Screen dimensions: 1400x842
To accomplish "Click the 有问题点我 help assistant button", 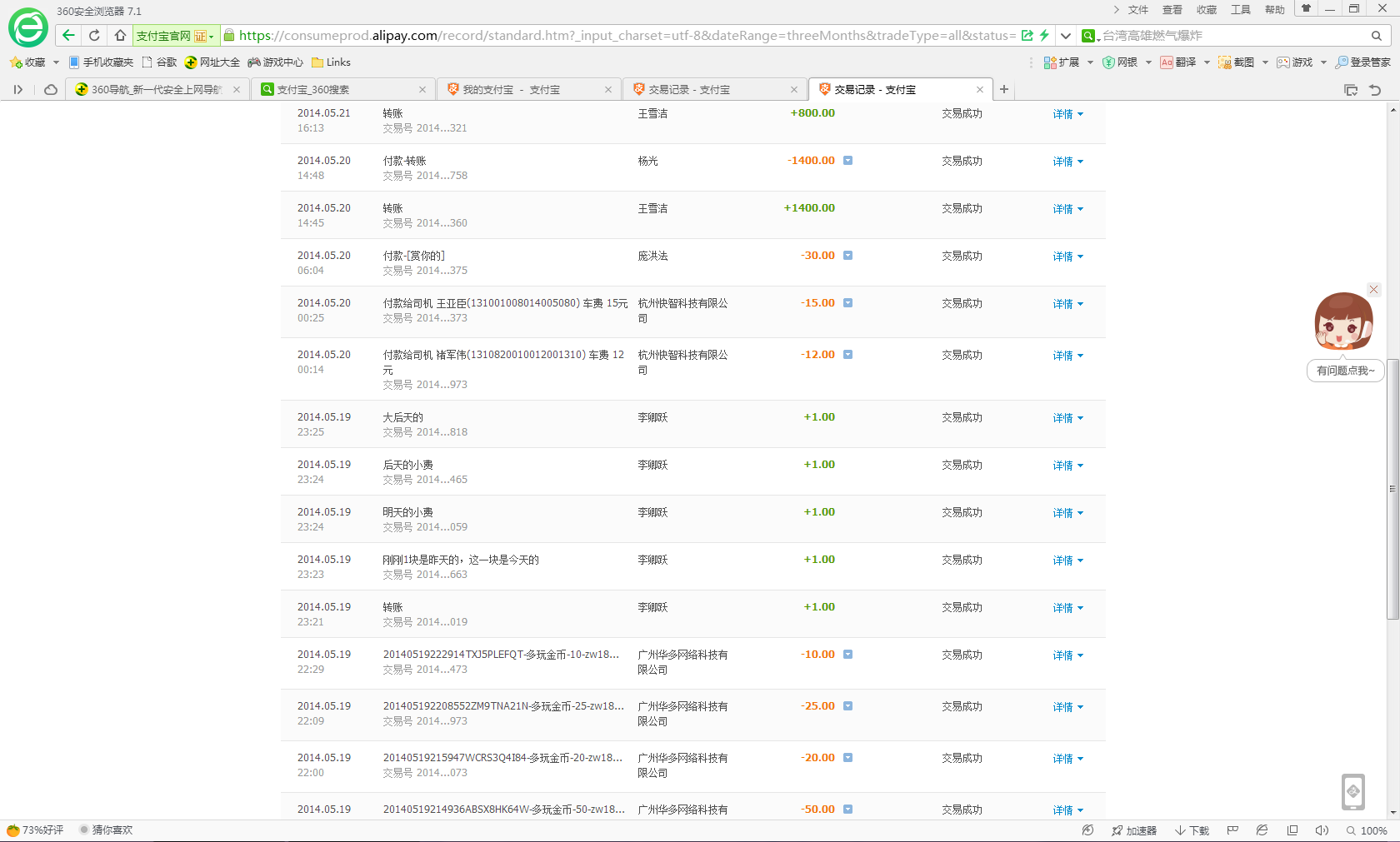I will (1345, 371).
